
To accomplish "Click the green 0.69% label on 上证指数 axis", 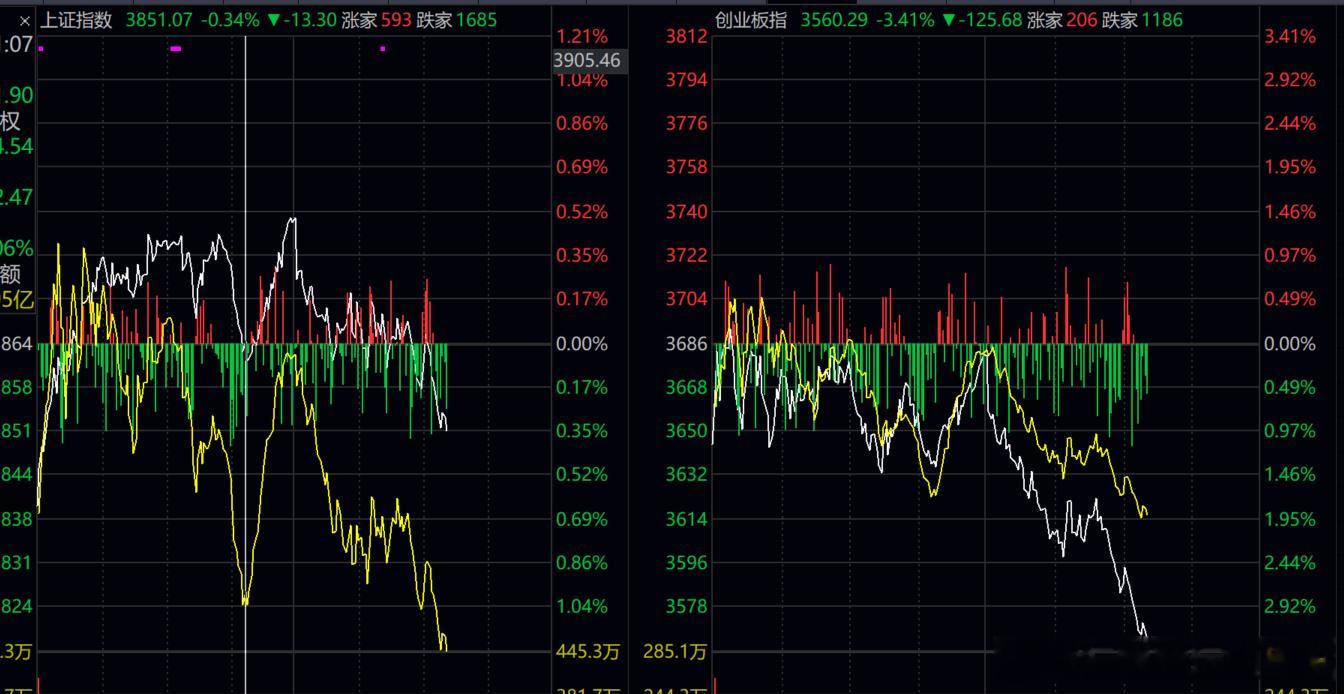I will tap(582, 518).
